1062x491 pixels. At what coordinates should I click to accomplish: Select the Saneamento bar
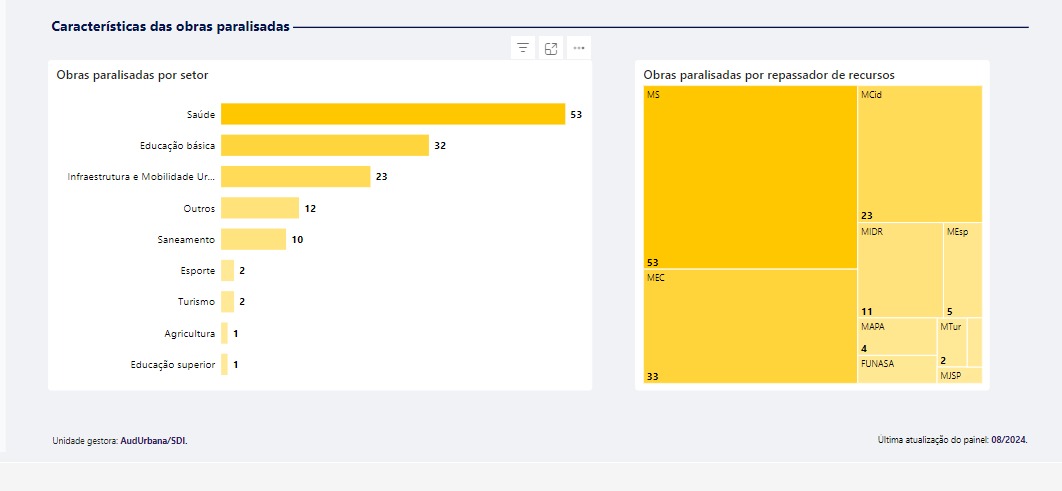pyautogui.click(x=253, y=239)
